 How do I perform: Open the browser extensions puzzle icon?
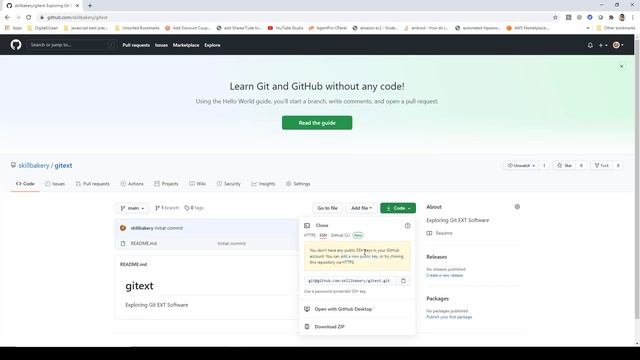click(x=611, y=17)
